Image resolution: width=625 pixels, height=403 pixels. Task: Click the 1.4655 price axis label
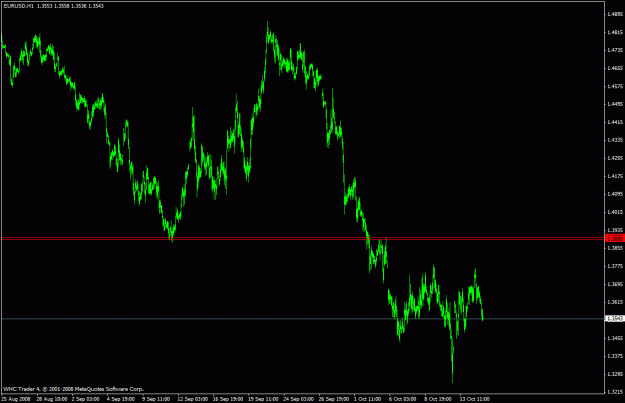[x=615, y=68]
